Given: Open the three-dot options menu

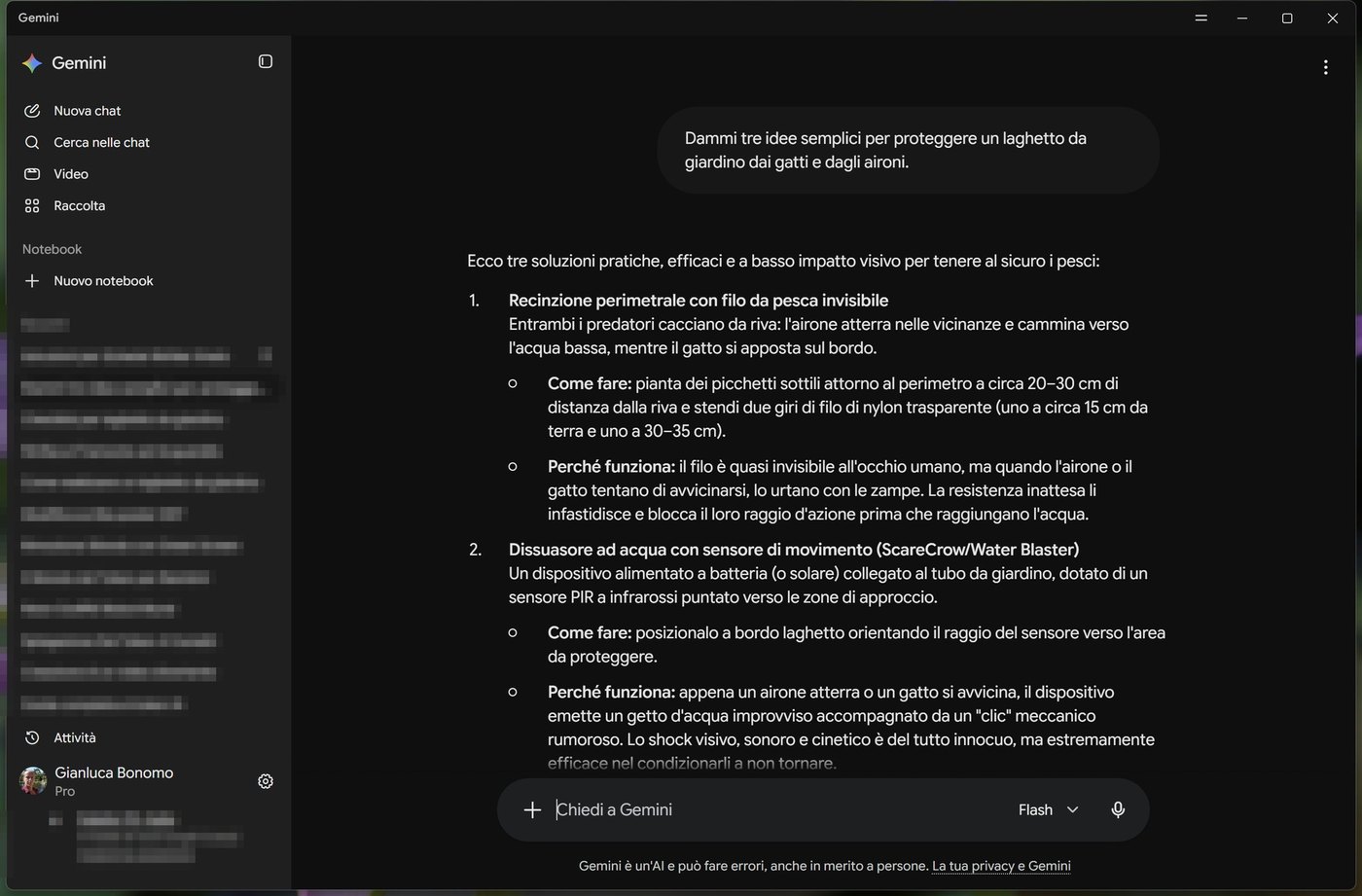Looking at the screenshot, I should [1325, 67].
